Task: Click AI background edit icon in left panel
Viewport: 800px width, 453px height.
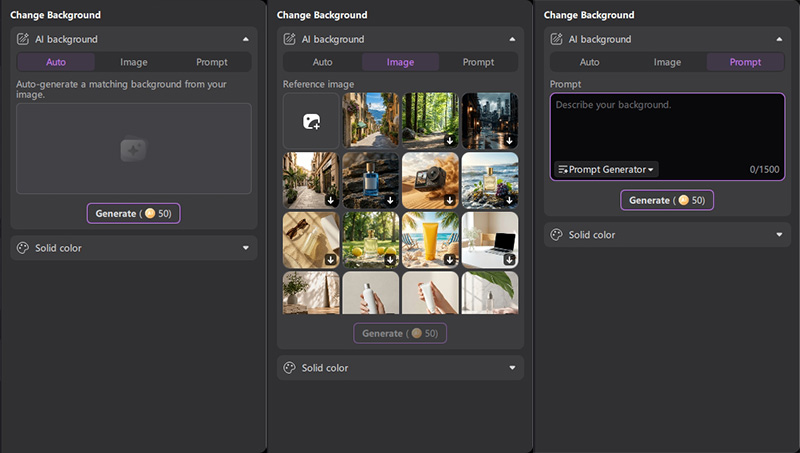Action: pyautogui.click(x=23, y=39)
